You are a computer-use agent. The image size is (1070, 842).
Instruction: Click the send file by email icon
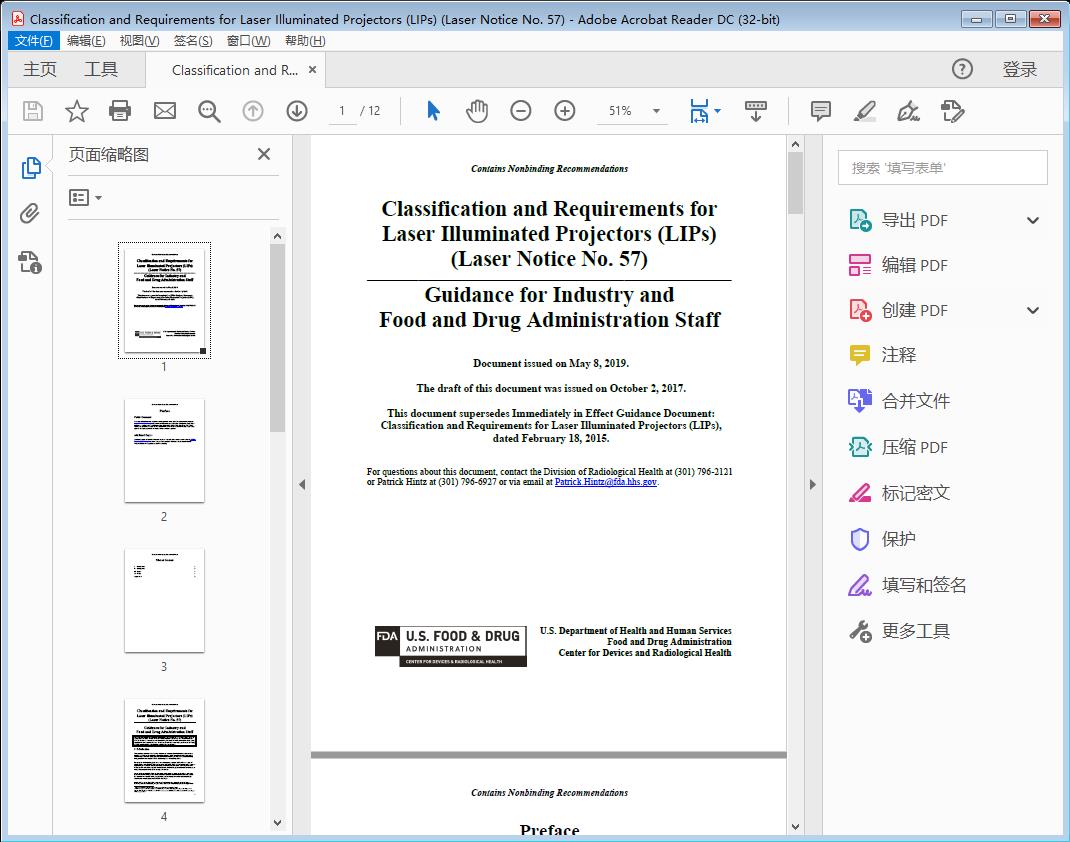[x=165, y=111]
